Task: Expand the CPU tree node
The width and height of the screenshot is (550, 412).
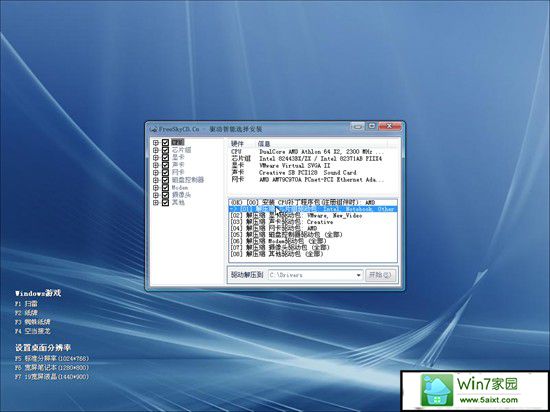Action: [156, 143]
